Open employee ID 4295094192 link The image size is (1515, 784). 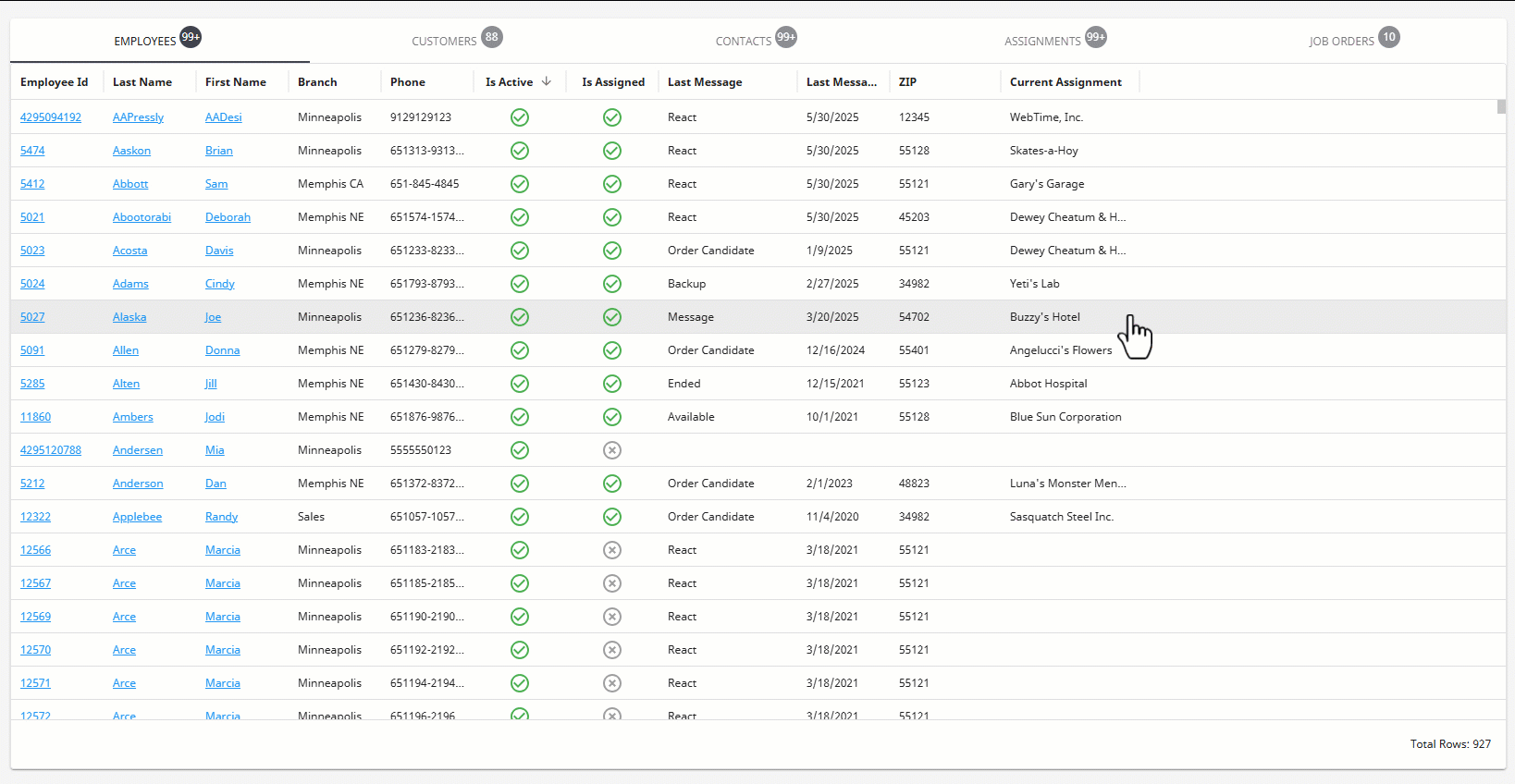(x=51, y=117)
